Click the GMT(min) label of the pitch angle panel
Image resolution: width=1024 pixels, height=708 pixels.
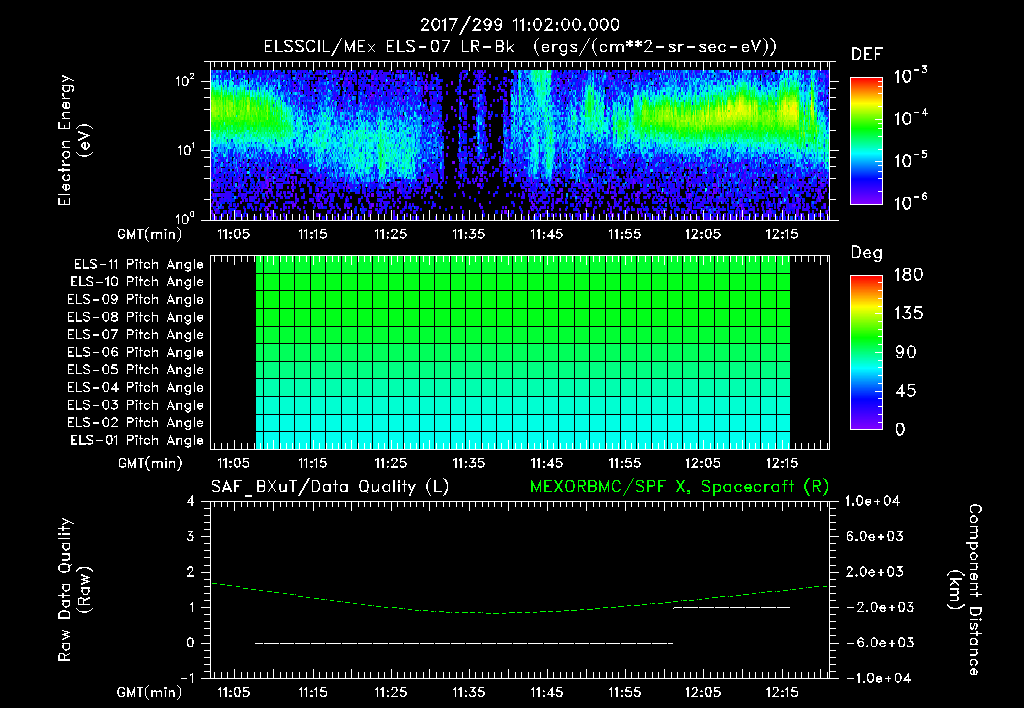tap(150, 463)
